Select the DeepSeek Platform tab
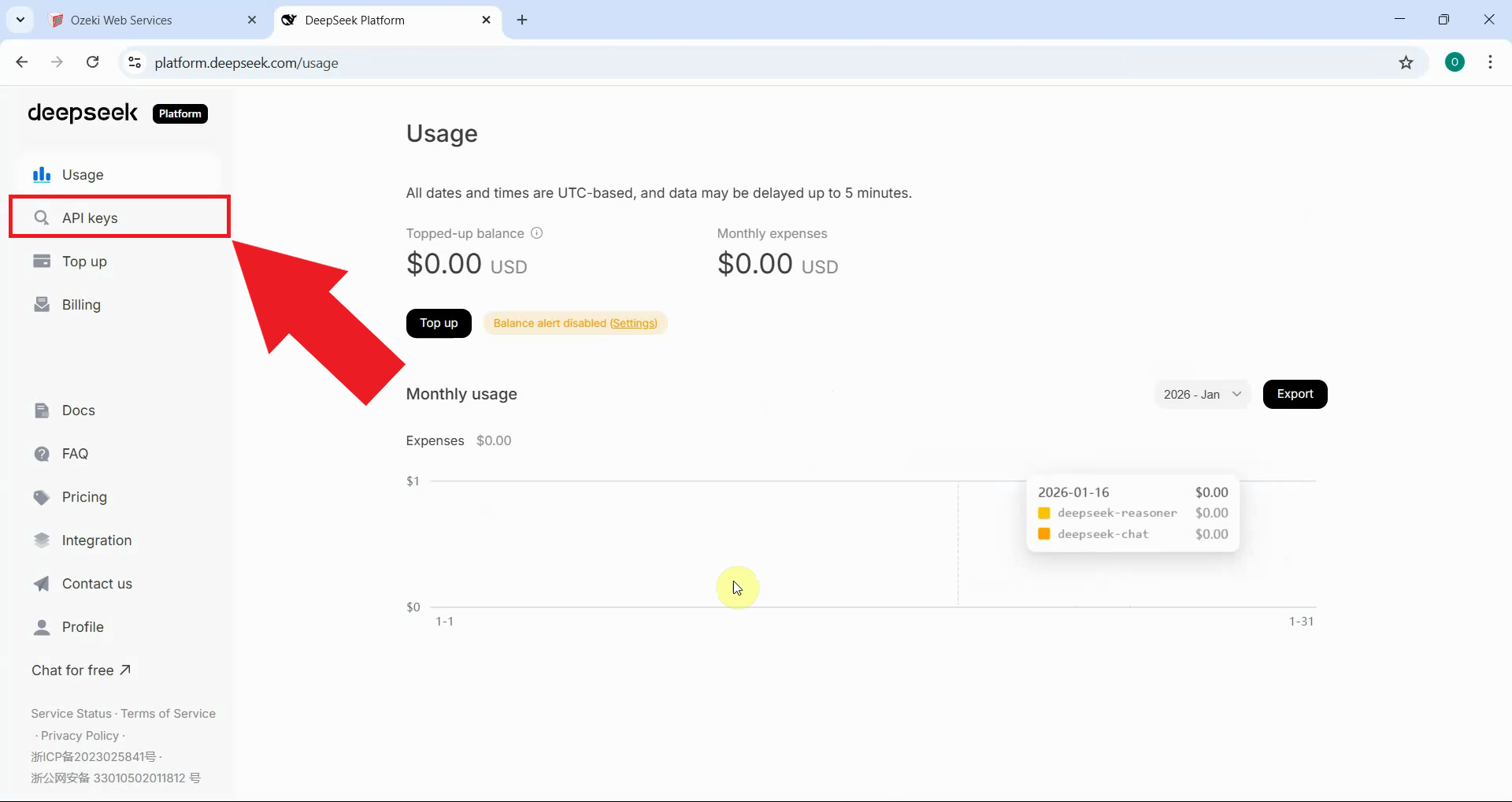The width and height of the screenshot is (1512, 802). [354, 20]
